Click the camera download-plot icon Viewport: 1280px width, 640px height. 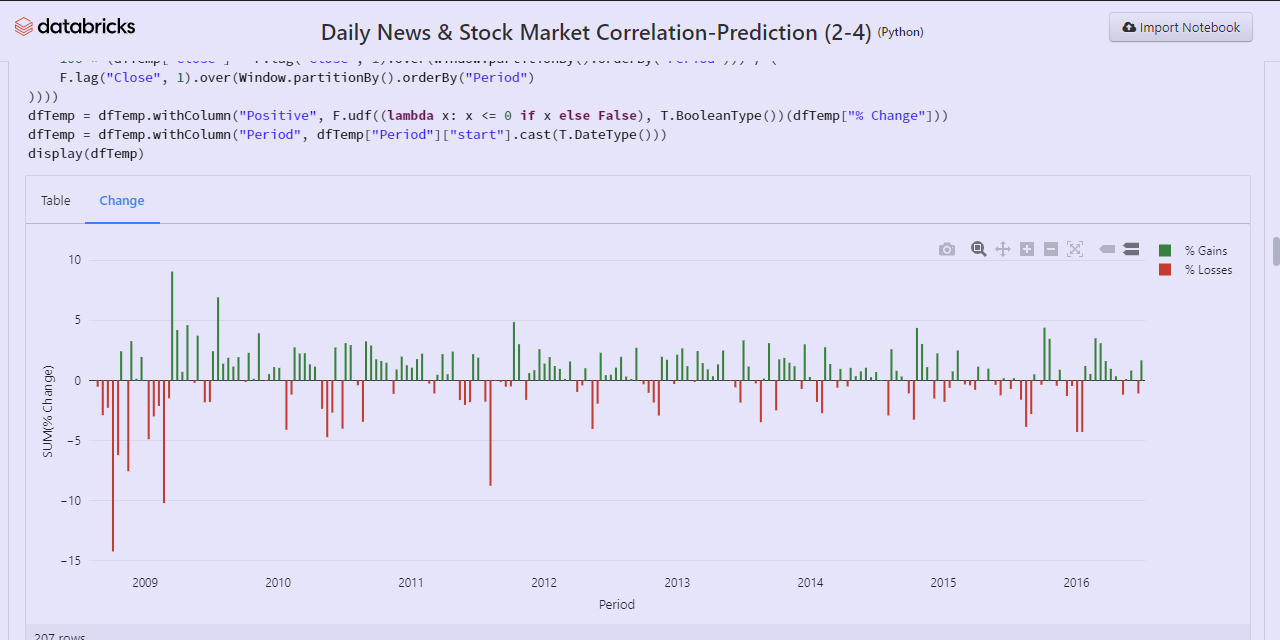click(x=947, y=249)
